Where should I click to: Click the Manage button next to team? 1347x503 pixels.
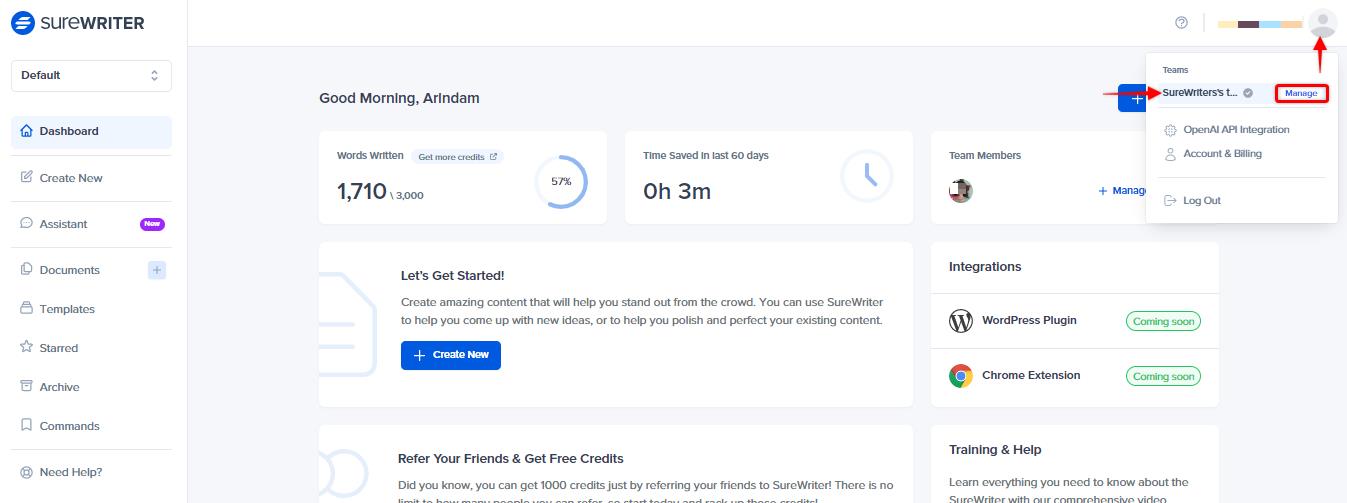pos(1301,93)
